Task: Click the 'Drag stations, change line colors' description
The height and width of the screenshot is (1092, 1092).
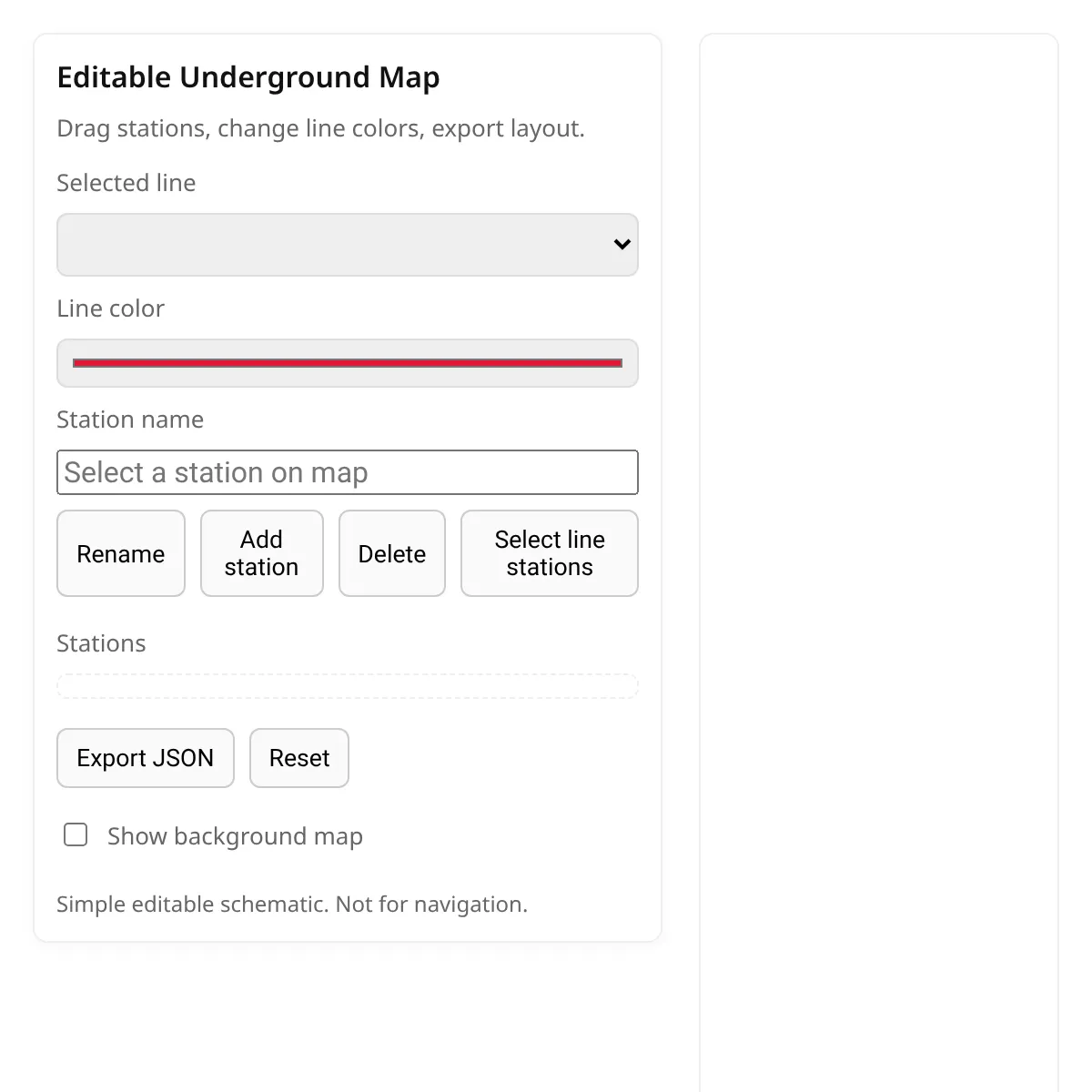Action: 320,128
